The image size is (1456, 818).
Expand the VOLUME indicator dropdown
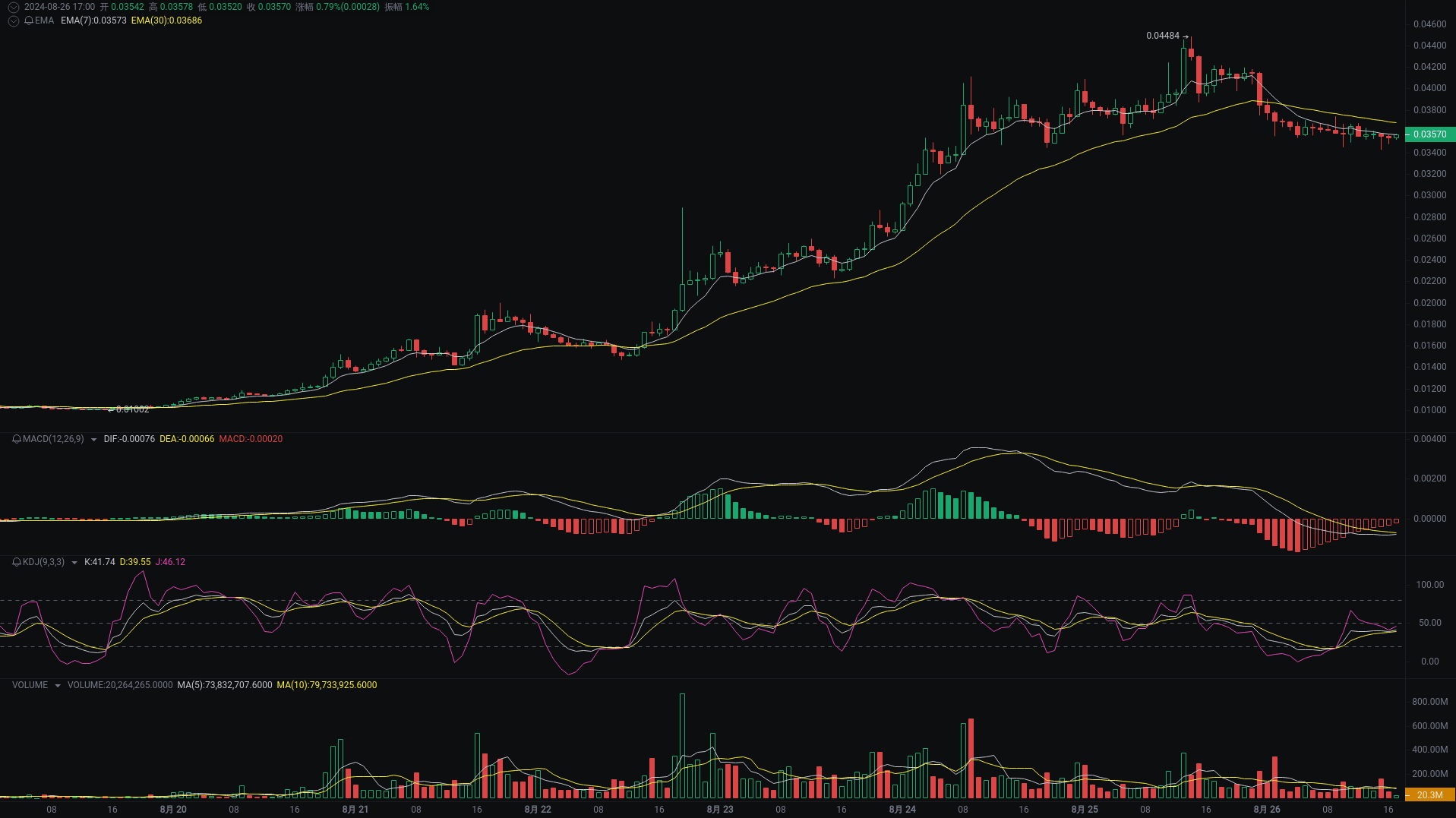point(57,684)
